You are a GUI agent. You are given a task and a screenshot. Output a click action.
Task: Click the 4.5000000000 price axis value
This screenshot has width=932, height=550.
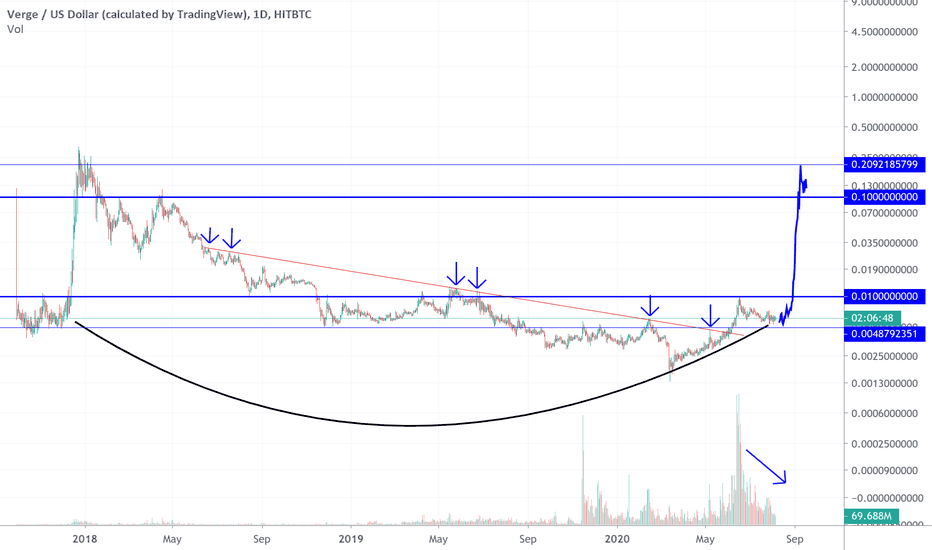coord(884,32)
